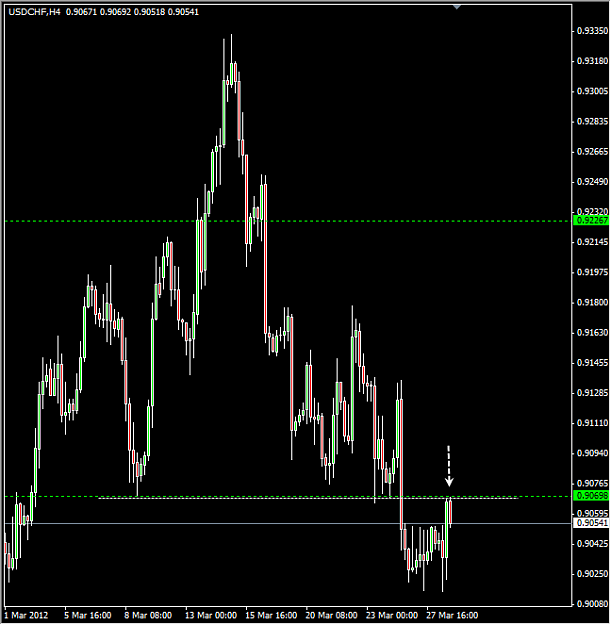This screenshot has height=625, width=611.
Task: Click the 13 Mar 00:00 time label
Action: tap(210, 615)
